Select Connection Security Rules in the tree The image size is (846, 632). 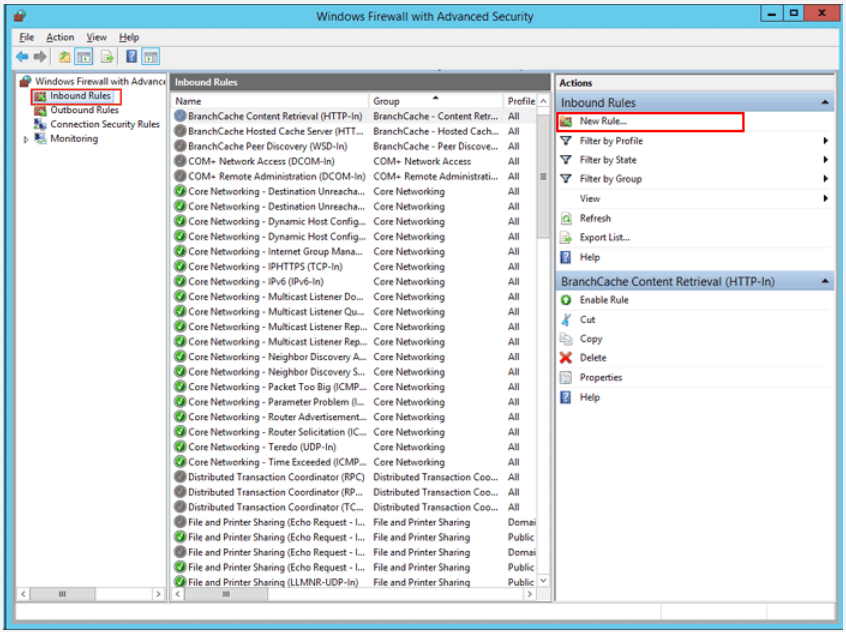(105, 124)
